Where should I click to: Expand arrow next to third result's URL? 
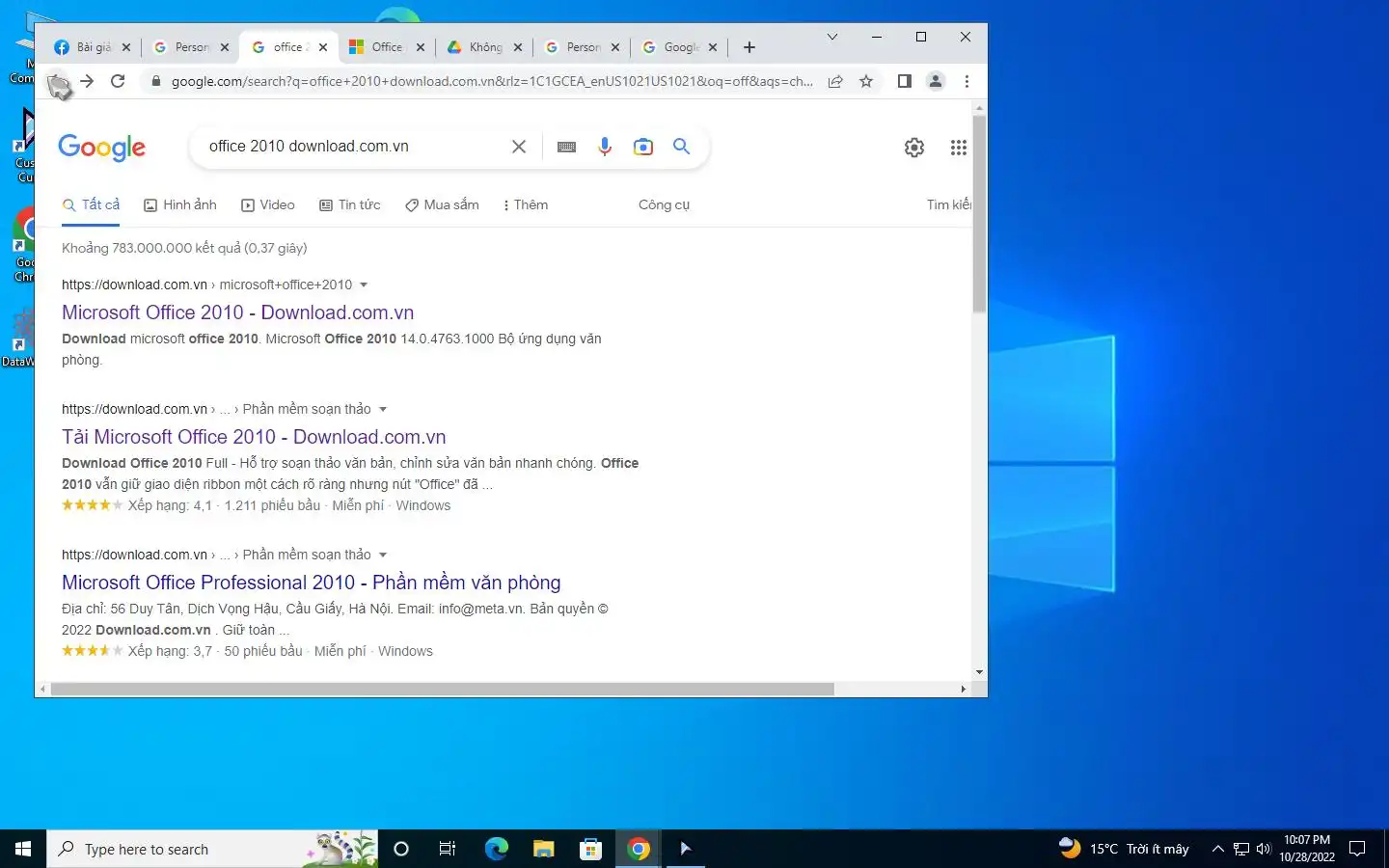click(383, 555)
